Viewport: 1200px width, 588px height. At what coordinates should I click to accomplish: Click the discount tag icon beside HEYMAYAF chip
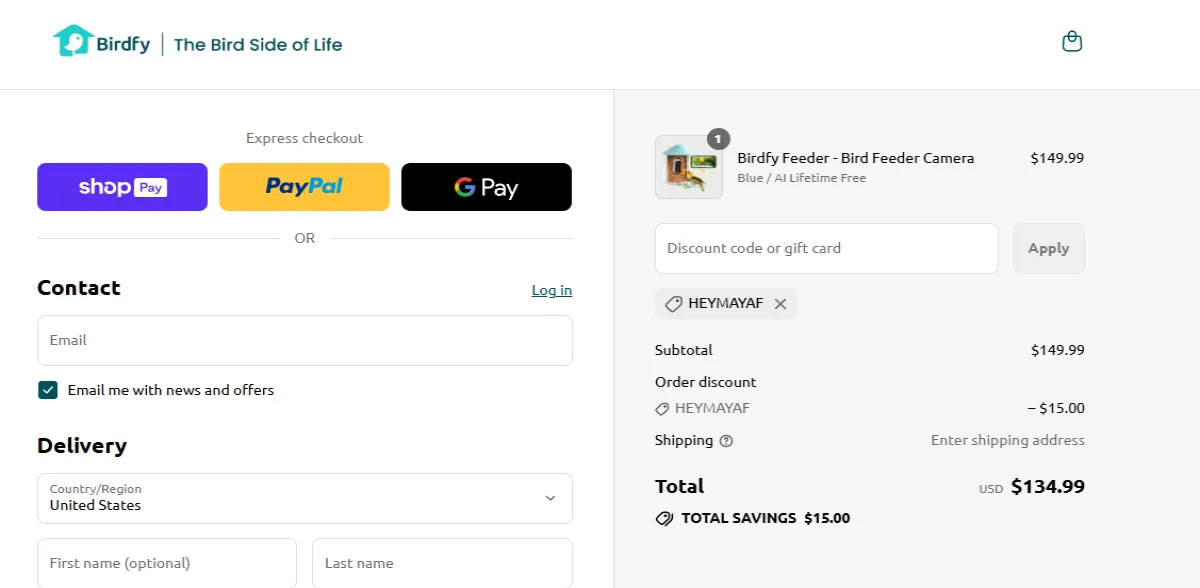tap(673, 304)
